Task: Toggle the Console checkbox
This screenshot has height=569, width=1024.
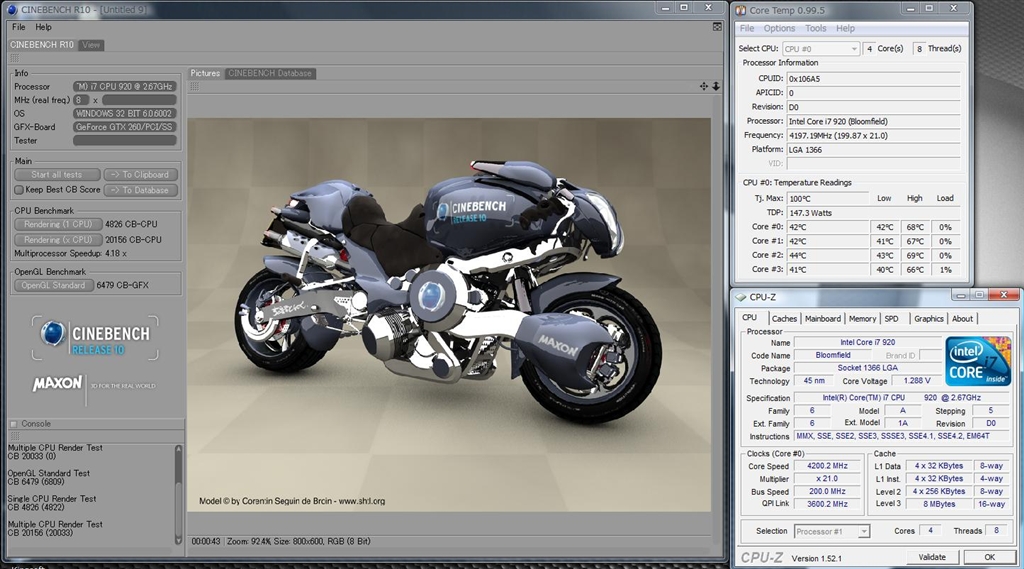Action: point(14,424)
